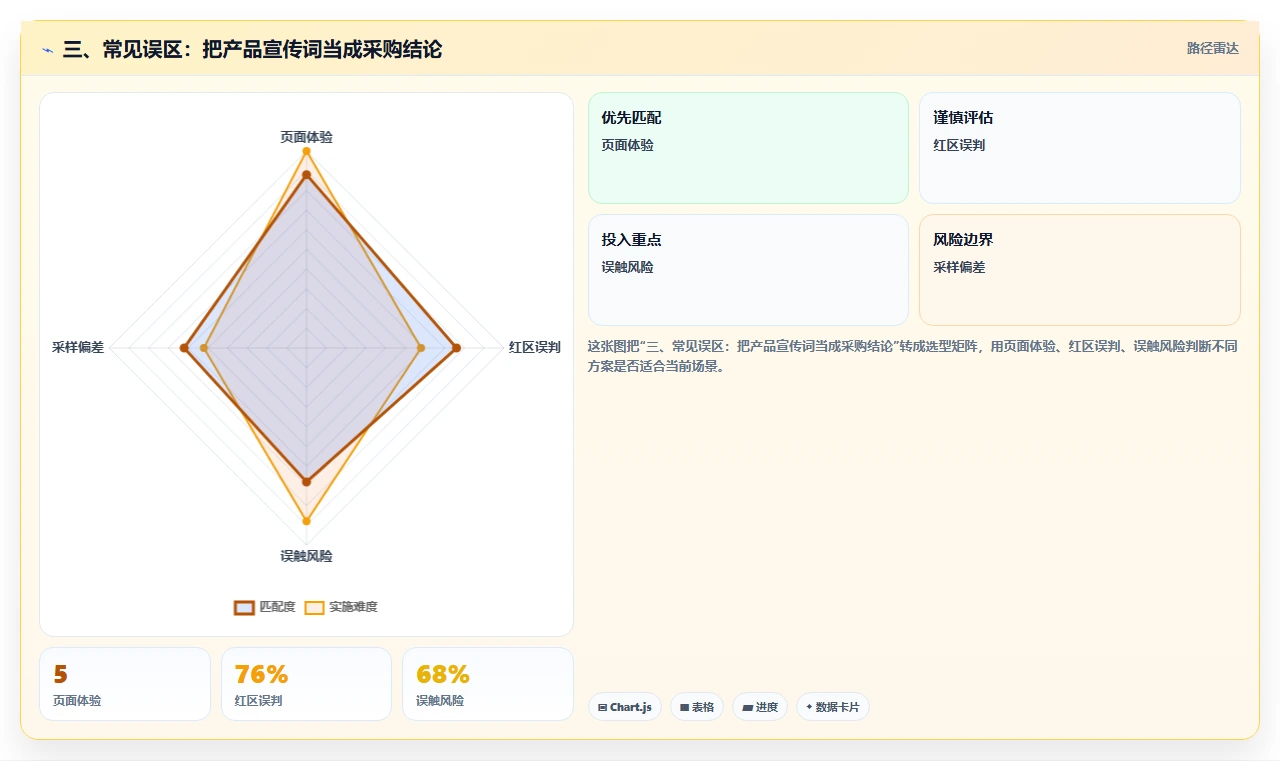
Task: Click 页面体验 caption under the 5 stat
Action: point(77,701)
